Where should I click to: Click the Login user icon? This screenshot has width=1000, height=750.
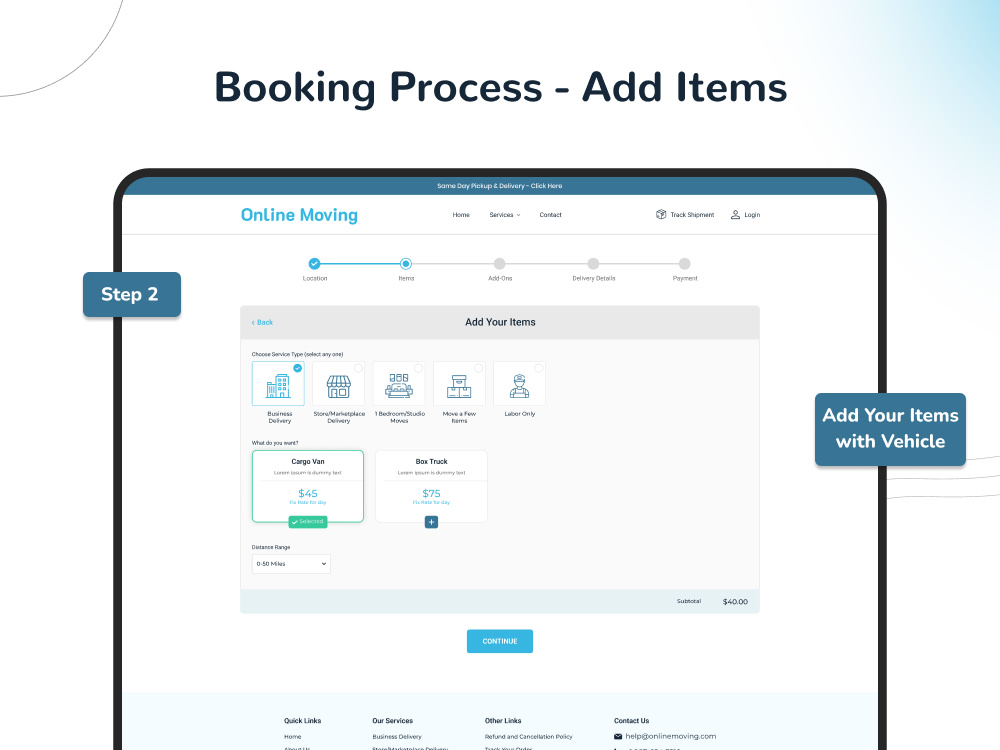click(x=735, y=214)
